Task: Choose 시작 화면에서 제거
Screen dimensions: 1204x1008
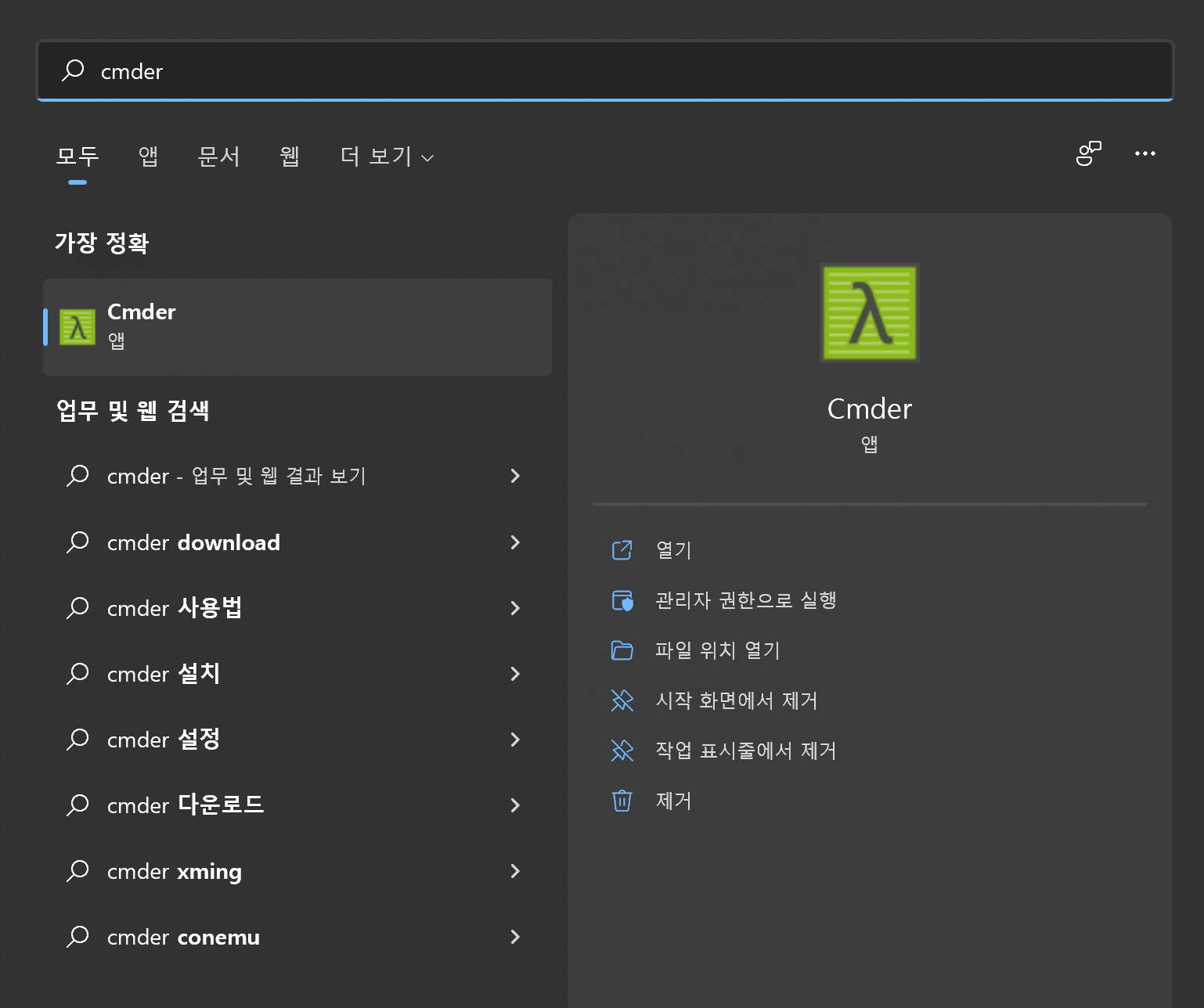Action: (x=737, y=700)
